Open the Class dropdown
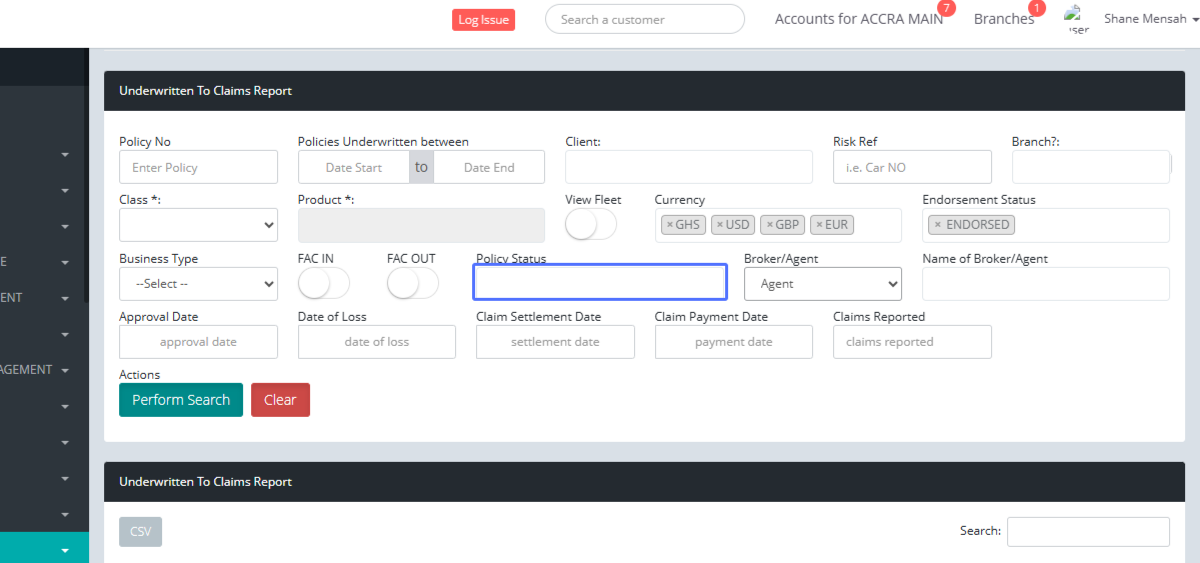Image resolution: width=1200 pixels, height=563 pixels. coord(198,225)
